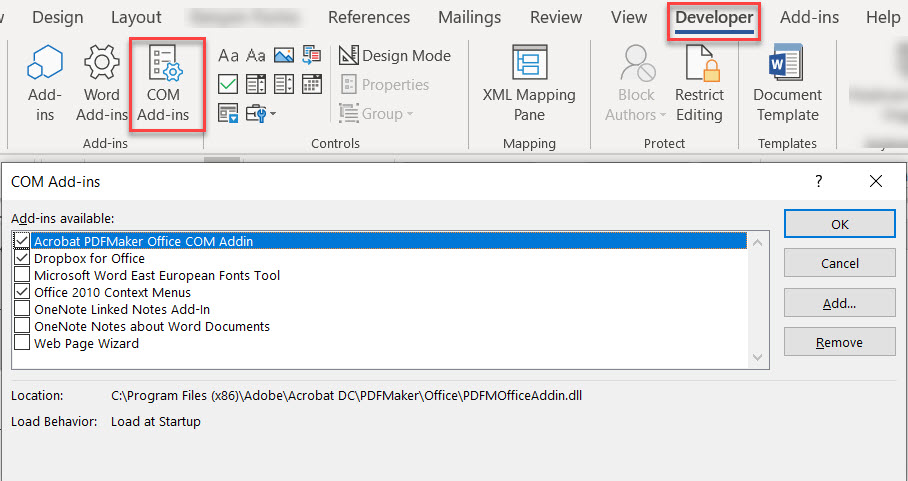This screenshot has width=908, height=481.
Task: Open the Add-ins ribbon tab
Action: point(809,17)
